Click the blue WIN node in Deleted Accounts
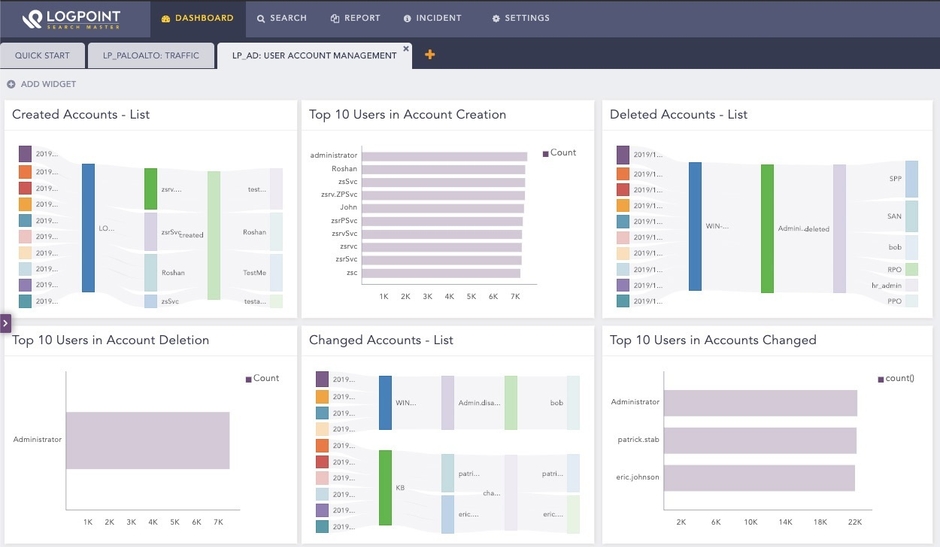Screen dimensions: 940x547 tap(695, 227)
